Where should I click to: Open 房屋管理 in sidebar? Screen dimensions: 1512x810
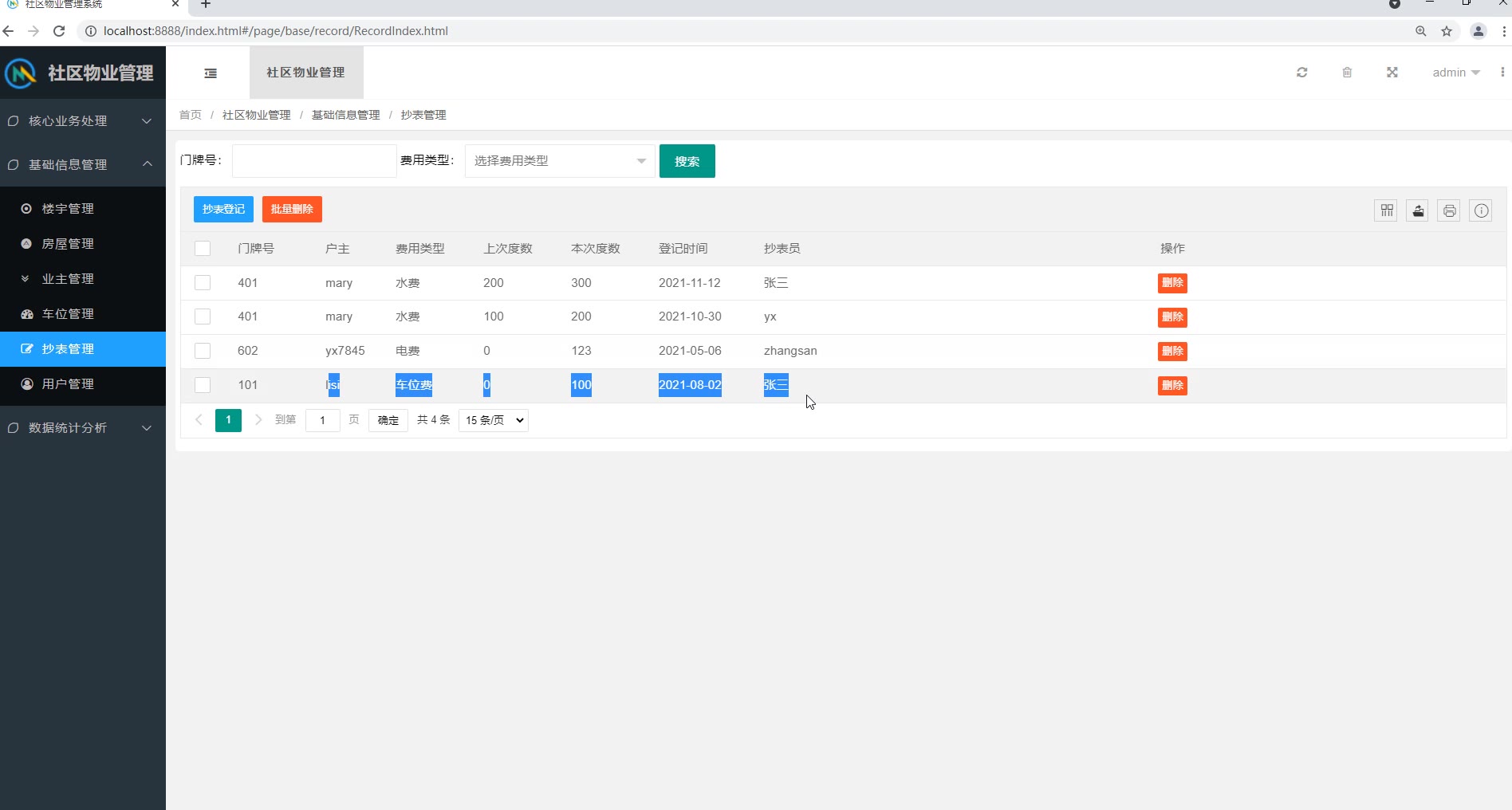point(83,244)
